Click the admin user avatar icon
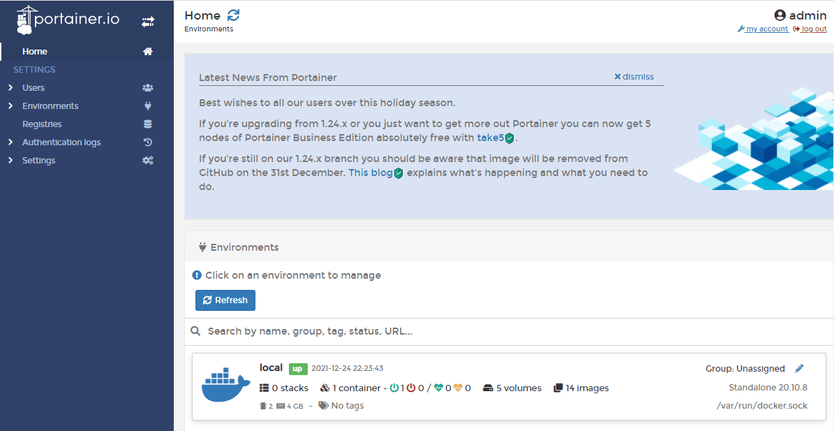The height and width of the screenshot is (431, 834). point(780,15)
